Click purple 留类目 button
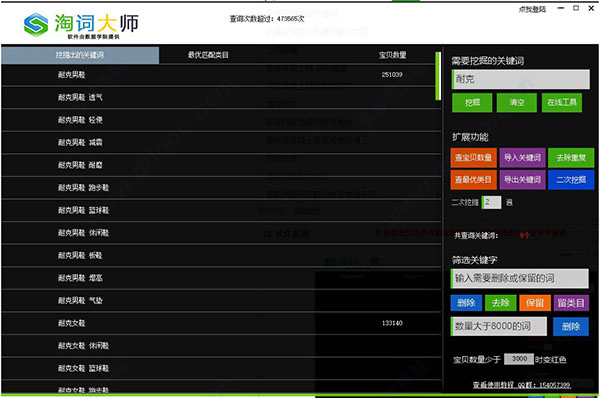Image resolution: width=600 pixels, height=398 pixels. (x=571, y=303)
